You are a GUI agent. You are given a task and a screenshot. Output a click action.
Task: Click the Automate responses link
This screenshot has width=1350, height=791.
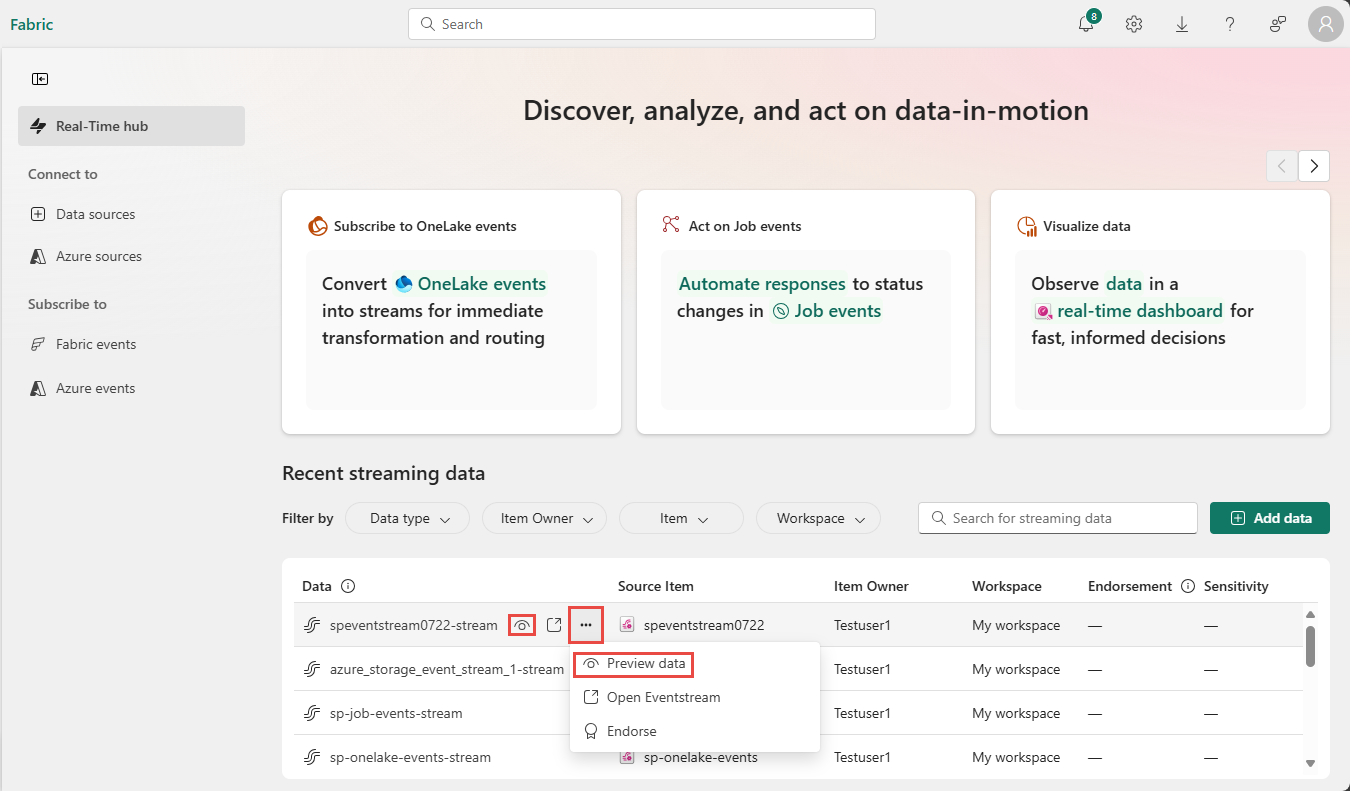[762, 284]
